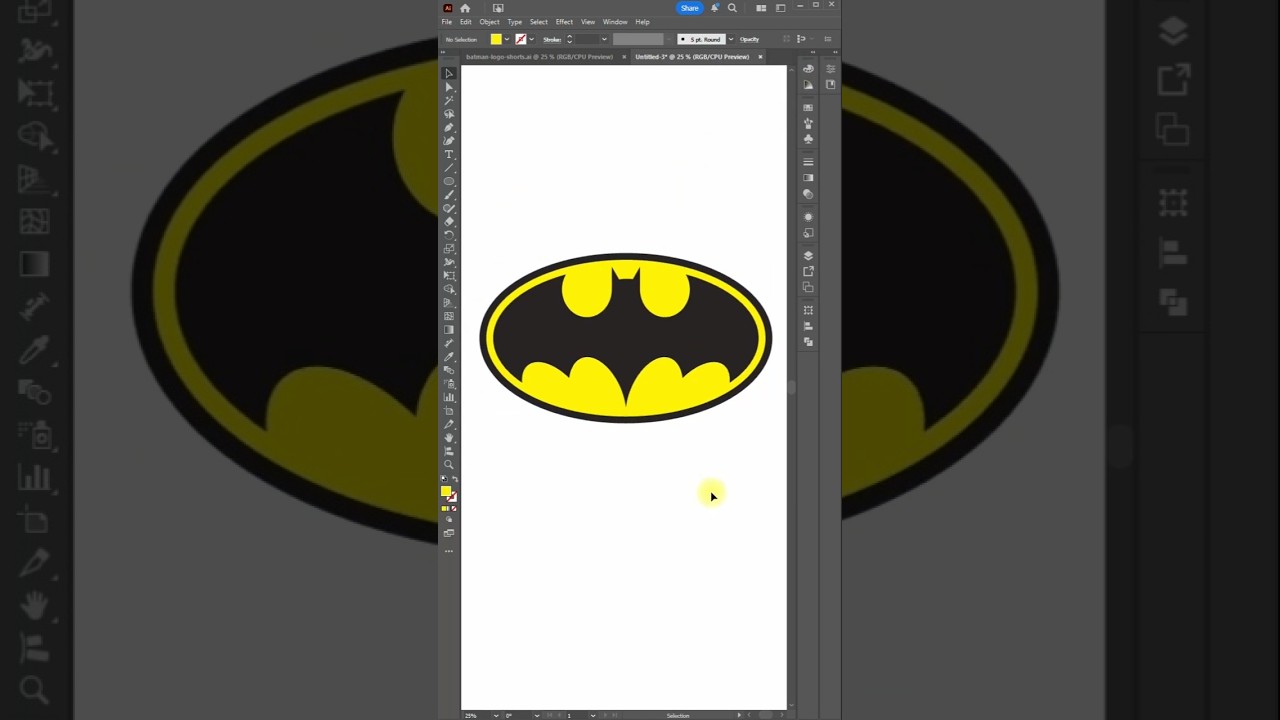Viewport: 1280px width, 720px height.
Task: Select the Ellipse shape tool
Action: (449, 181)
